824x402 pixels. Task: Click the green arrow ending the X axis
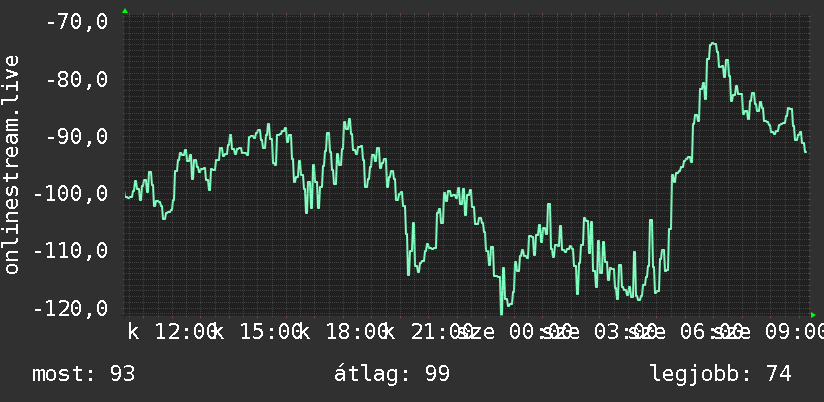[x=813, y=315]
